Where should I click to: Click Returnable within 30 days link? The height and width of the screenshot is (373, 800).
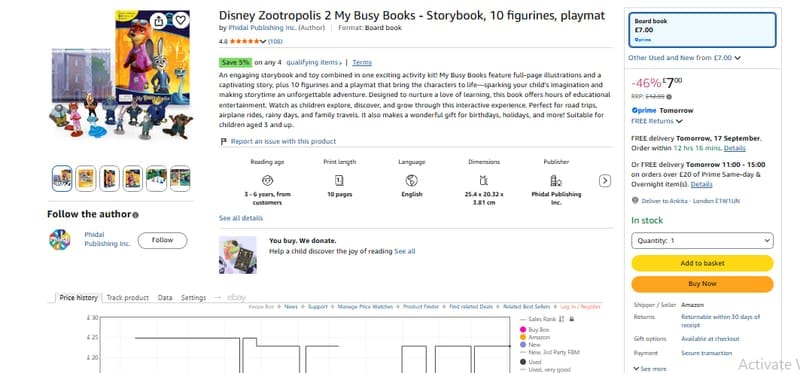click(x=720, y=320)
